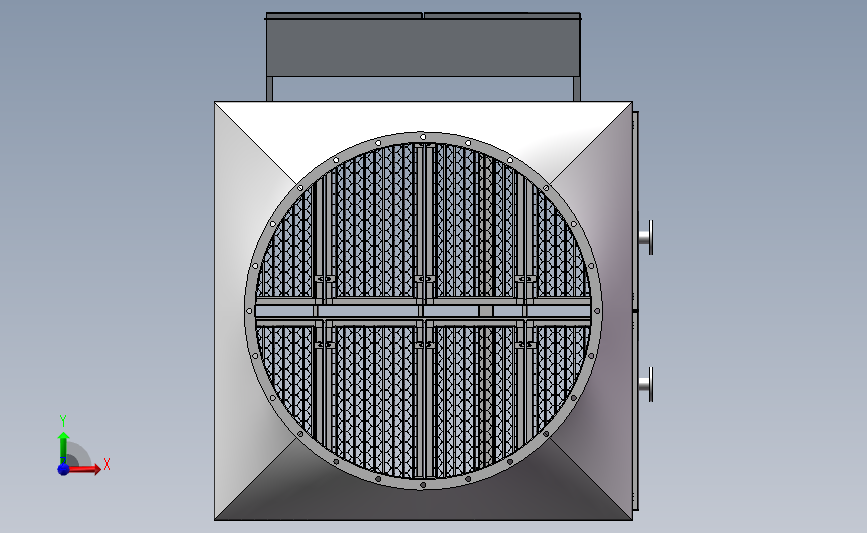Click the red X axis arrow
The width and height of the screenshot is (867, 533).
coord(83,469)
